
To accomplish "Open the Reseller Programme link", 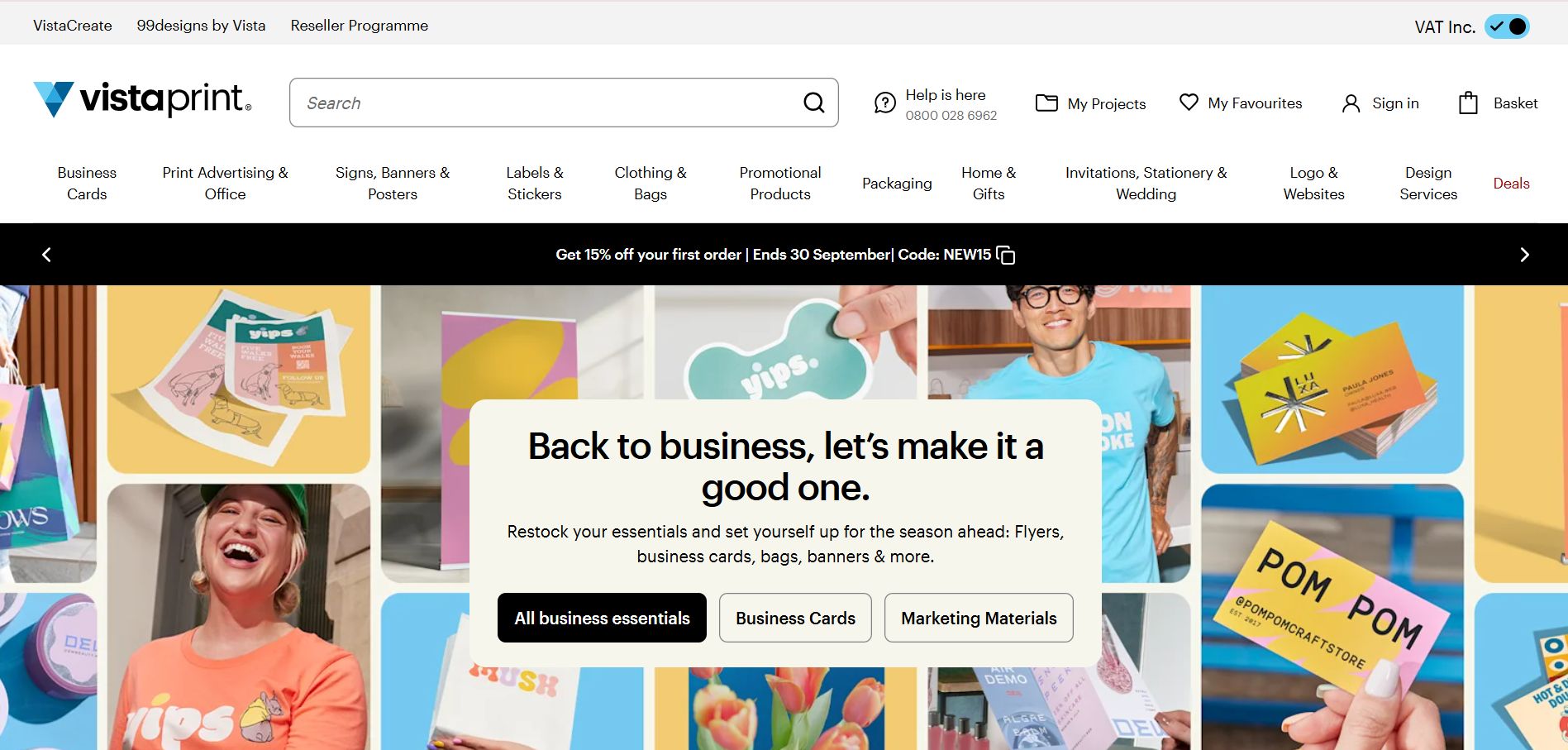I will (359, 26).
